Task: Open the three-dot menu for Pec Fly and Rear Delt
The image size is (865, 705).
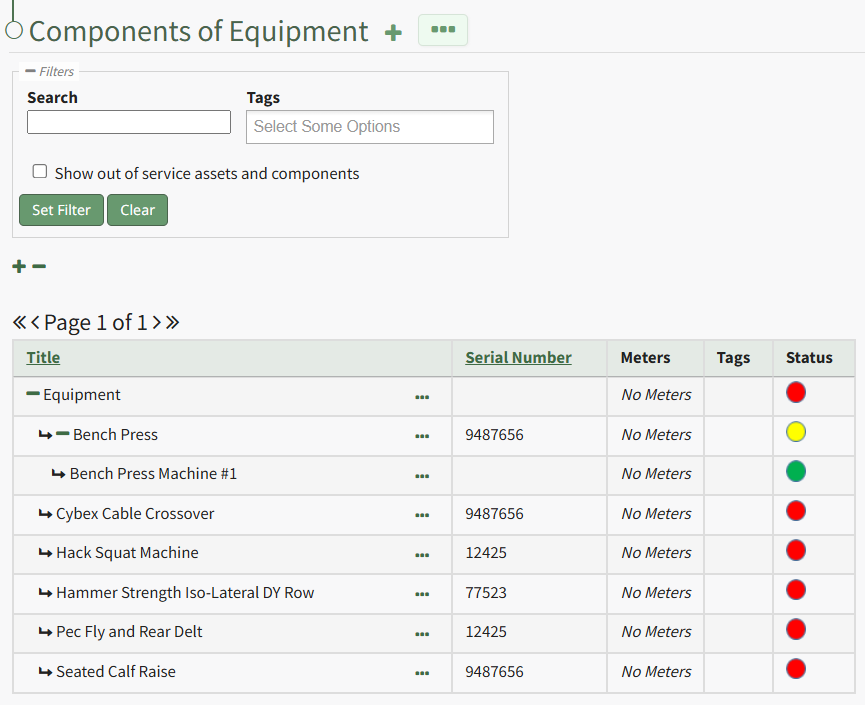Action: pyautogui.click(x=422, y=633)
